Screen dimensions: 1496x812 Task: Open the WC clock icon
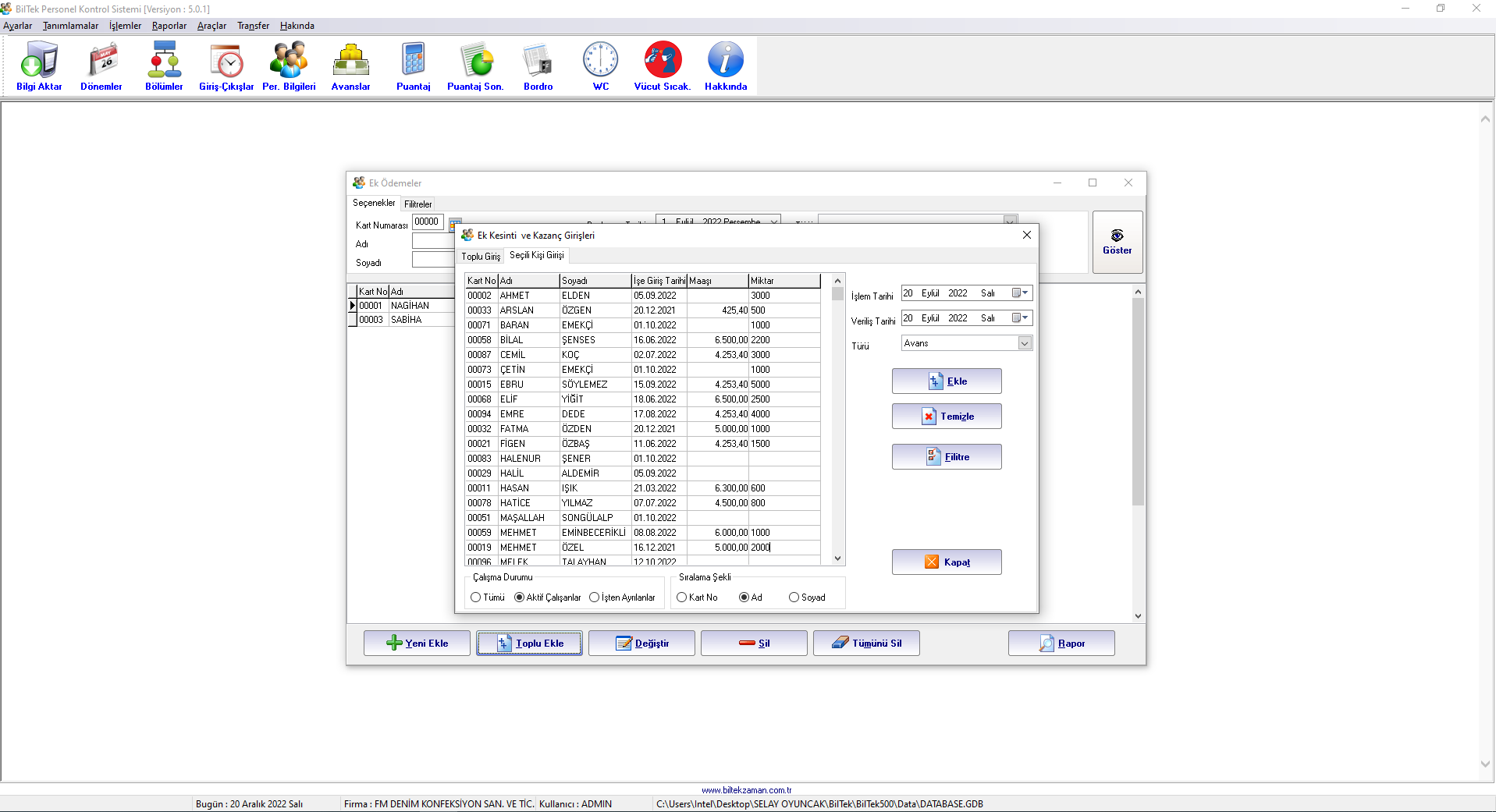click(601, 66)
